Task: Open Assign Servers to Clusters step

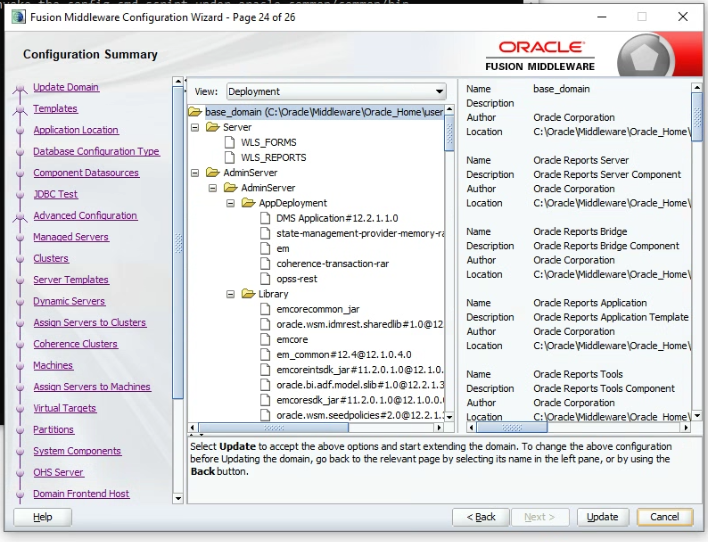Action: 90,322
